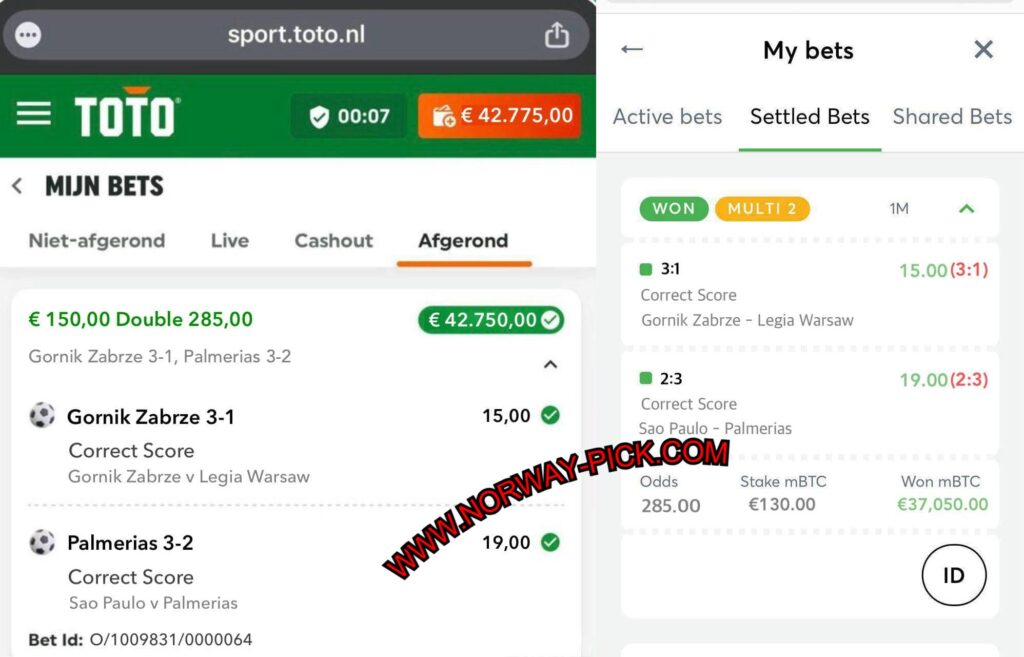Click the back arrow in My bets
Viewport: 1024px width, 657px height.
click(x=632, y=50)
